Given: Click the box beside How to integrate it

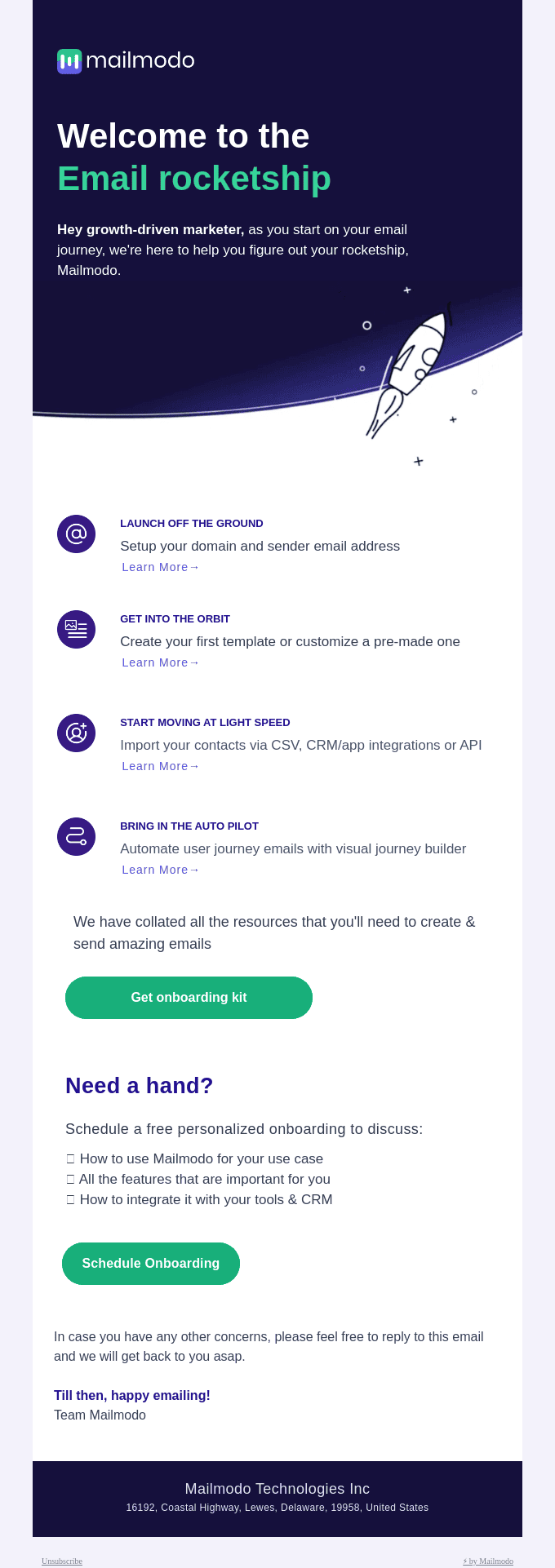Looking at the screenshot, I should point(71,1199).
